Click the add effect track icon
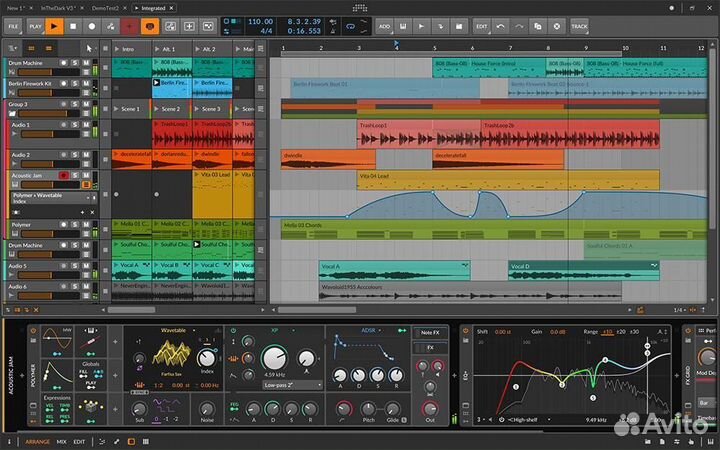 440,26
